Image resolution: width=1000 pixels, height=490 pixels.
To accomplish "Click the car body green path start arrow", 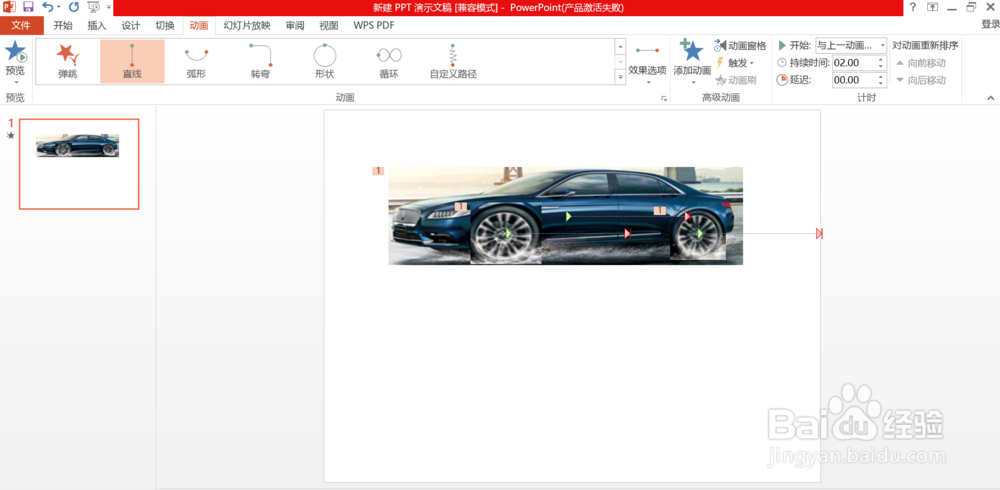I will pos(568,217).
